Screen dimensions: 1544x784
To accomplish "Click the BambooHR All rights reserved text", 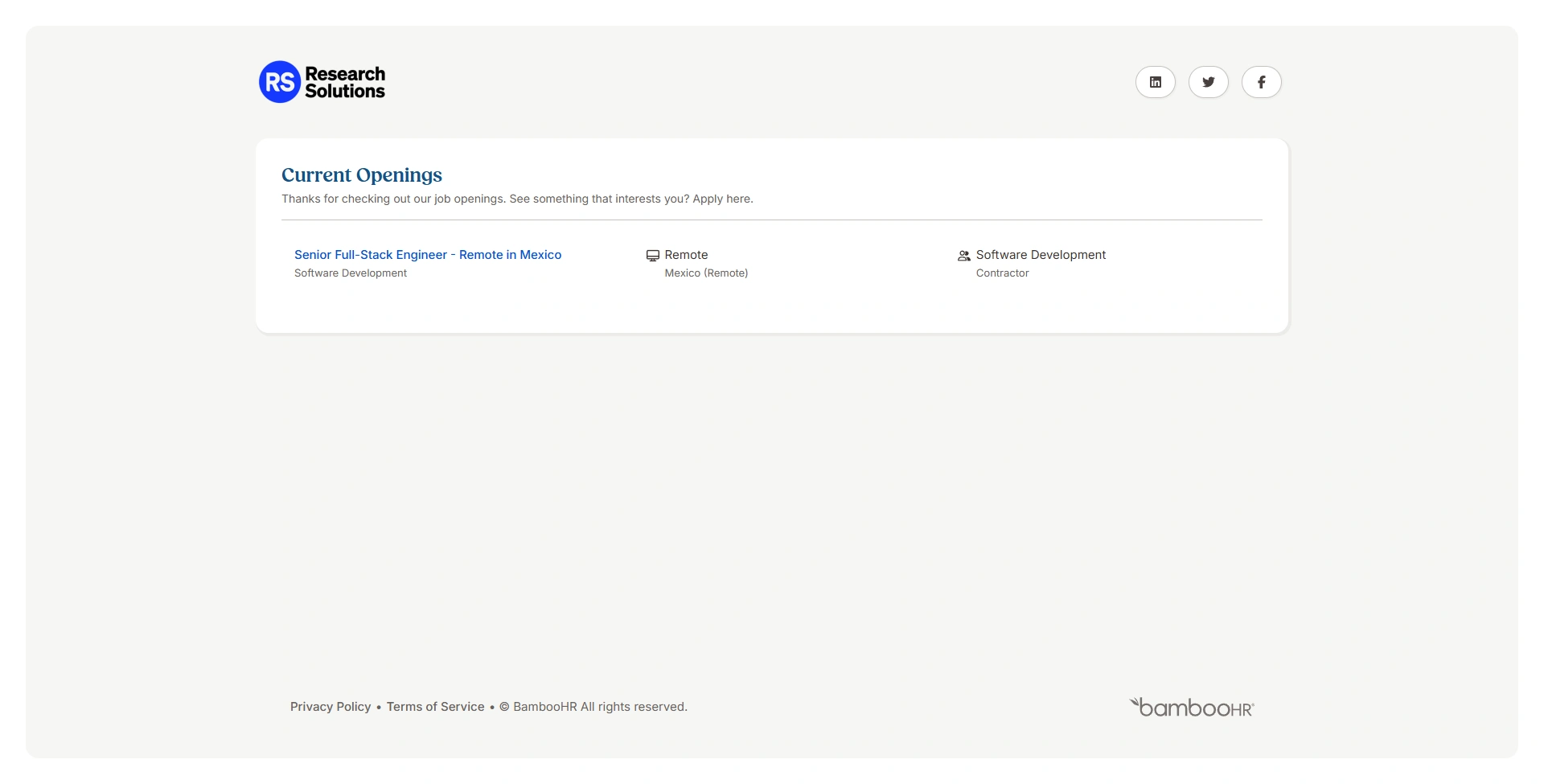I will (x=599, y=707).
